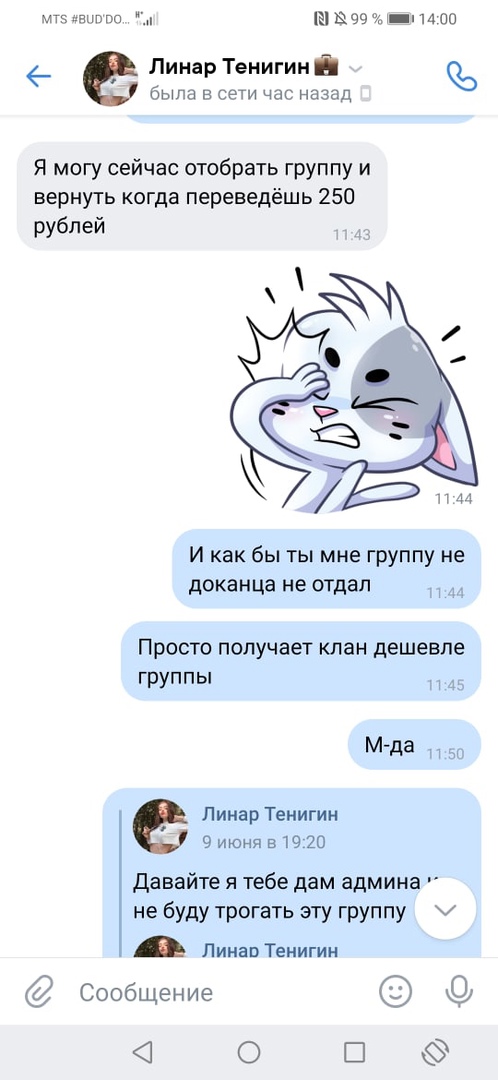
Task: Start a voice call with the phone icon
Action: pyautogui.click(x=461, y=76)
